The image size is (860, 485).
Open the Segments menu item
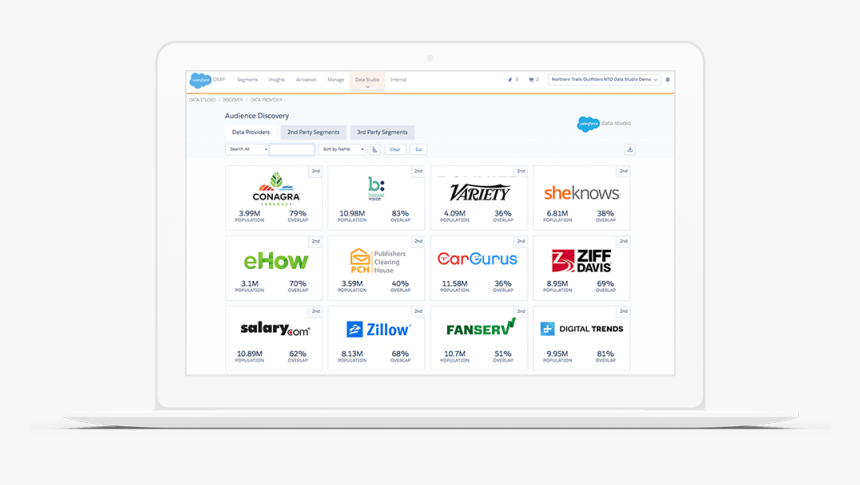click(247, 79)
